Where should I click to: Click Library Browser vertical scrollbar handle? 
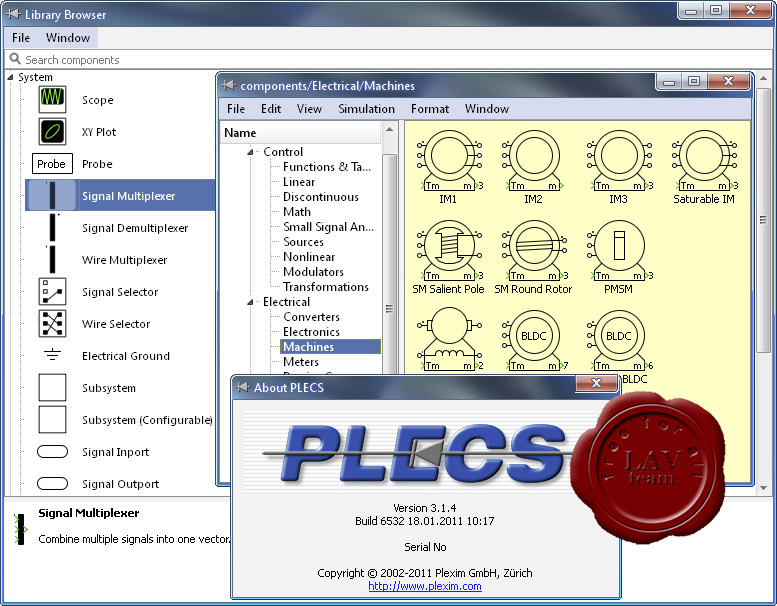click(x=764, y=220)
